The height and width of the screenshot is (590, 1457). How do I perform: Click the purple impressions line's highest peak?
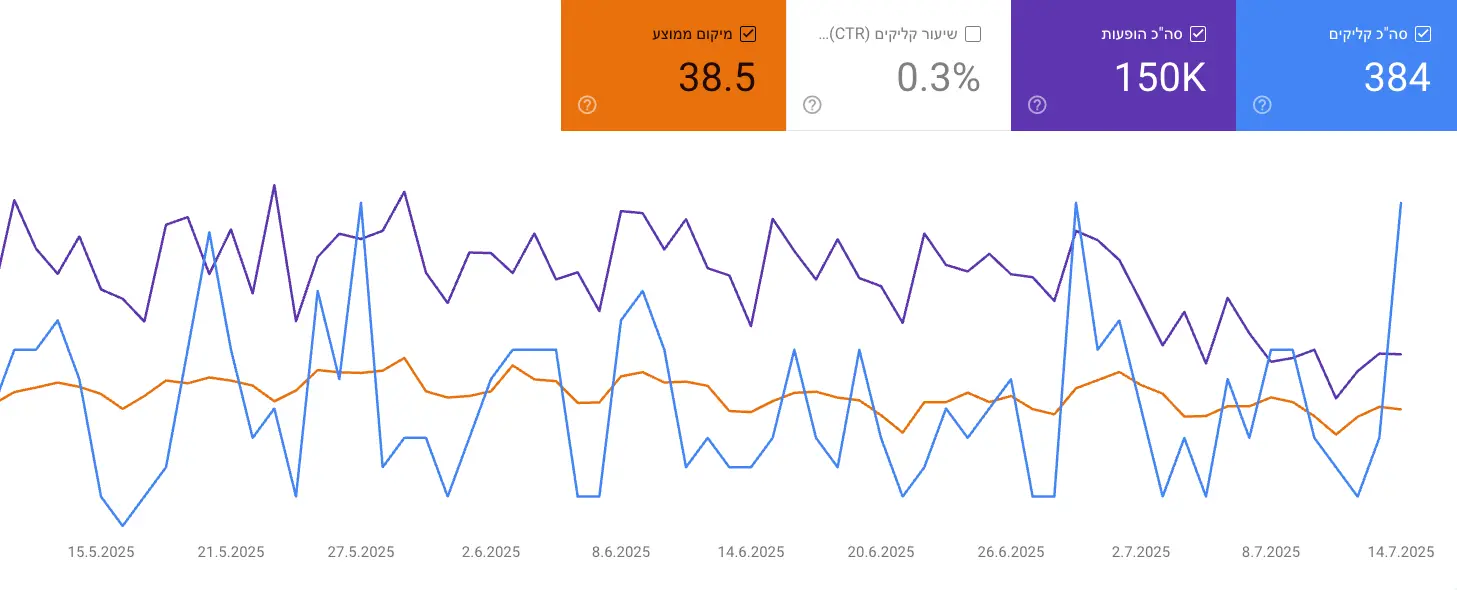click(x=274, y=185)
